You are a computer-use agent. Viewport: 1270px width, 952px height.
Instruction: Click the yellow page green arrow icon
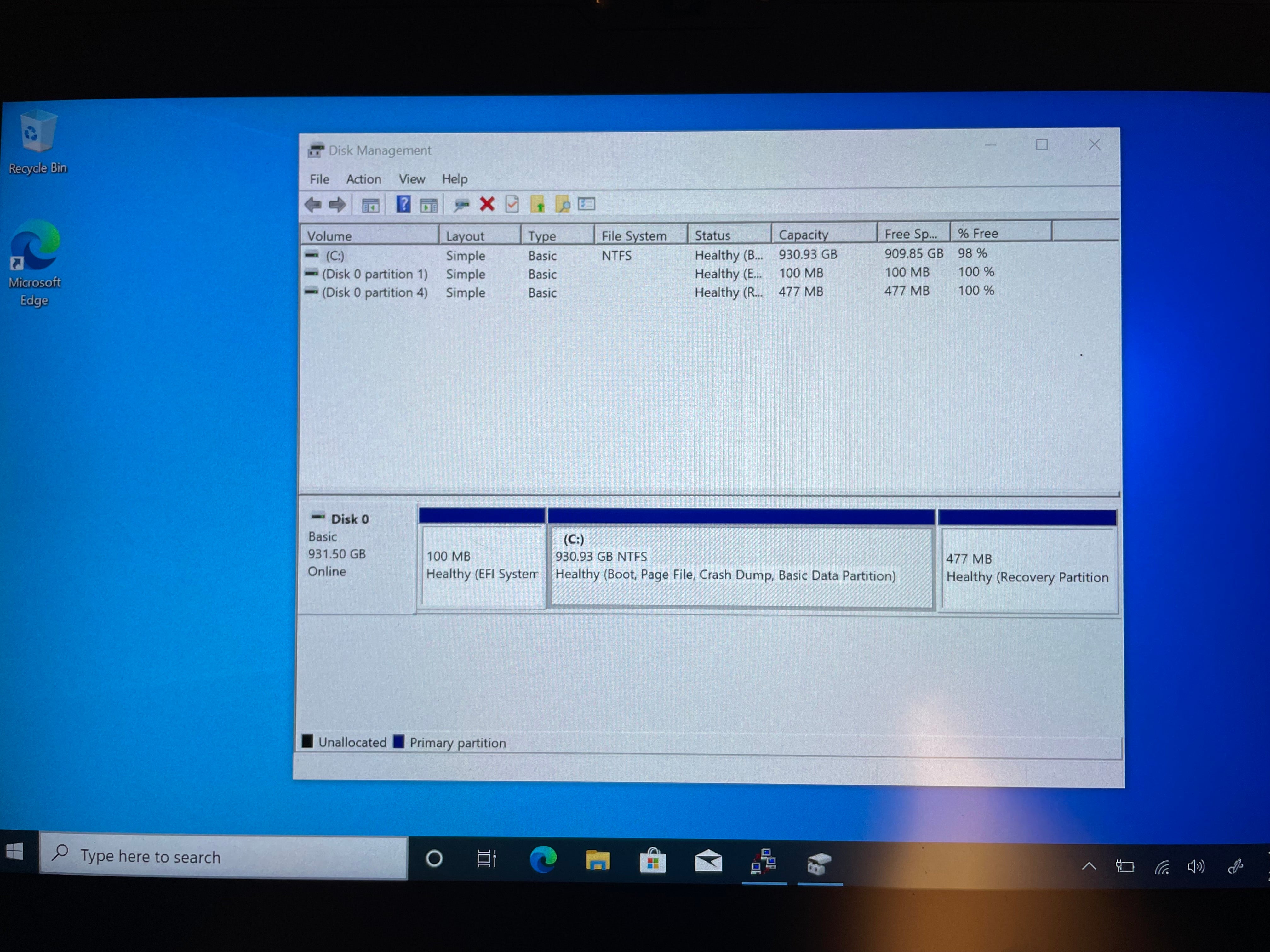tap(537, 204)
